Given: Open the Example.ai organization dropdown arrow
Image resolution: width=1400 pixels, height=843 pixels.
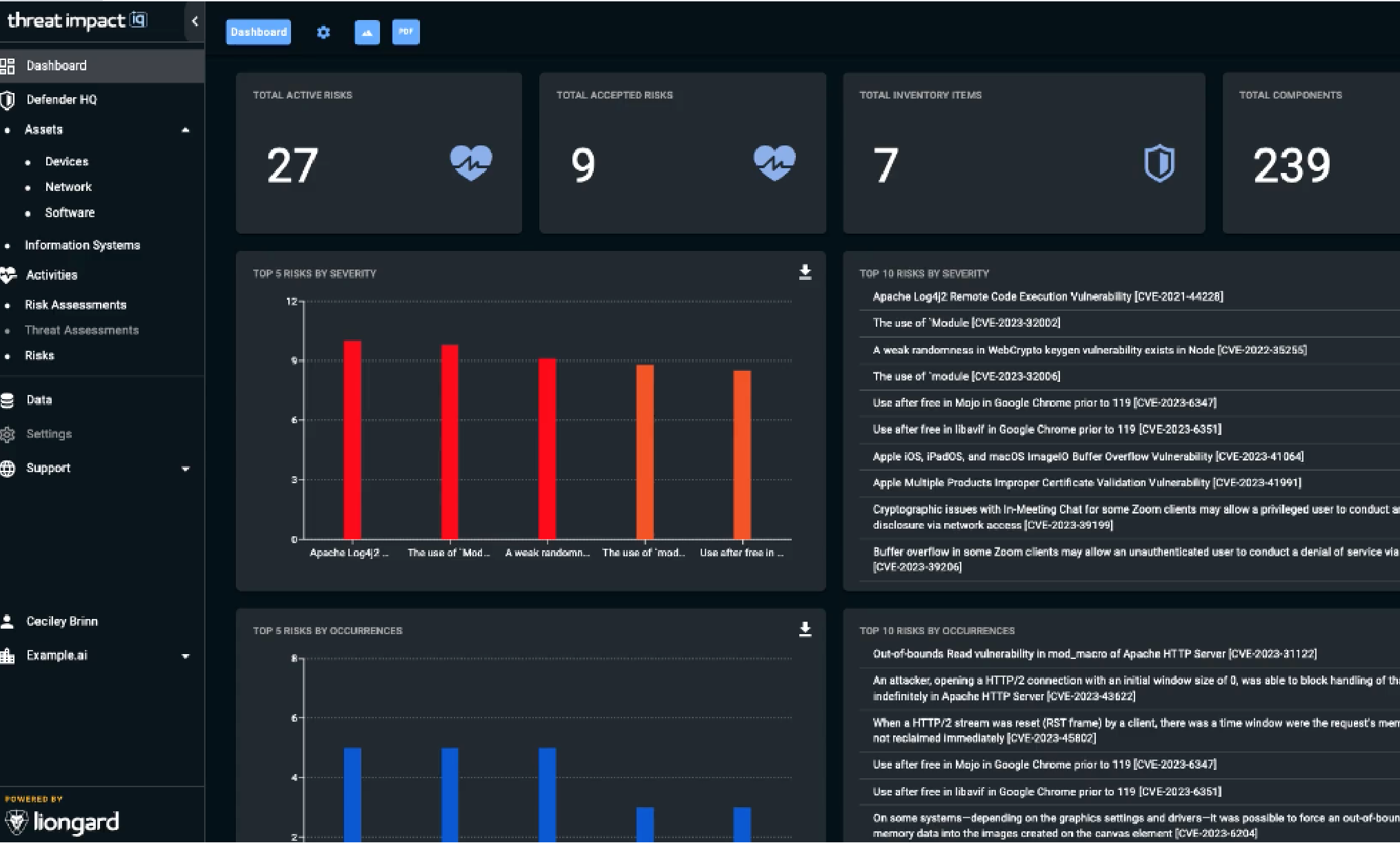Looking at the screenshot, I should (185, 657).
